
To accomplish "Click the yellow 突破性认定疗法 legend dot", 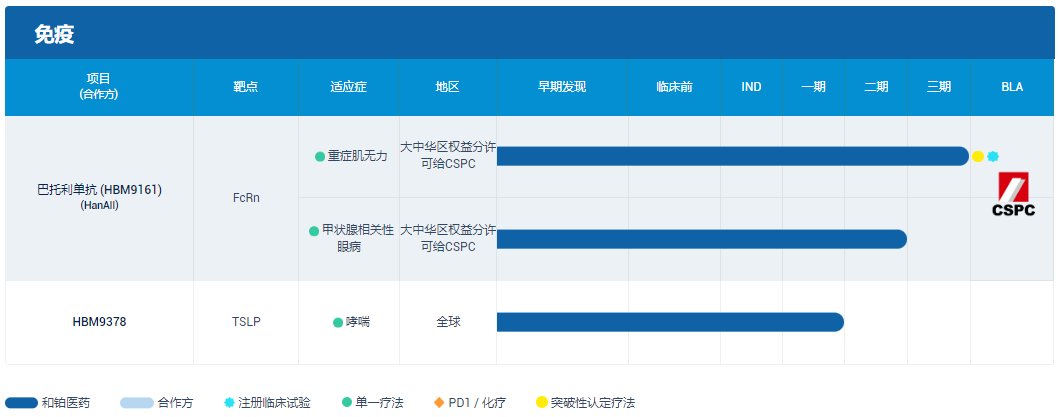I will 541,403.
